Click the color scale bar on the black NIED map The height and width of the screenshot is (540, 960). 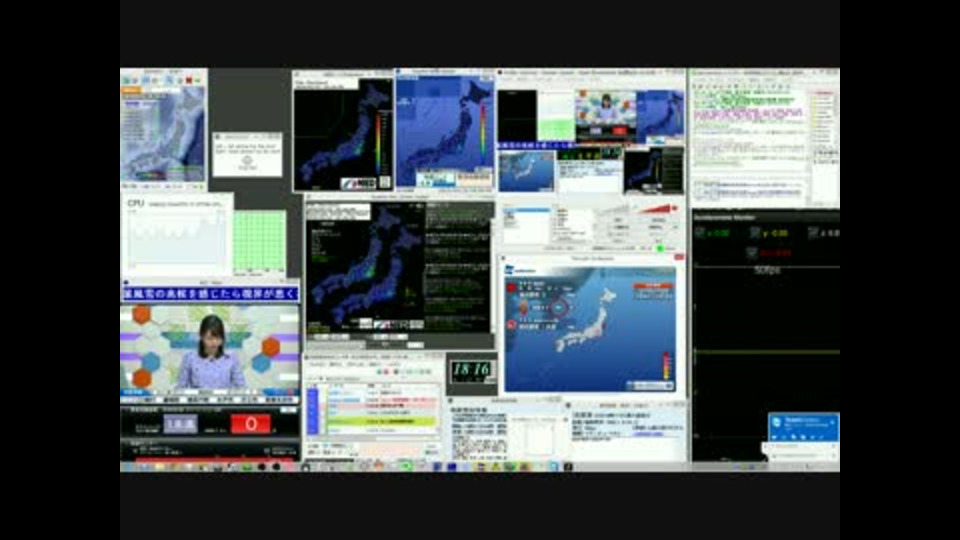point(379,141)
